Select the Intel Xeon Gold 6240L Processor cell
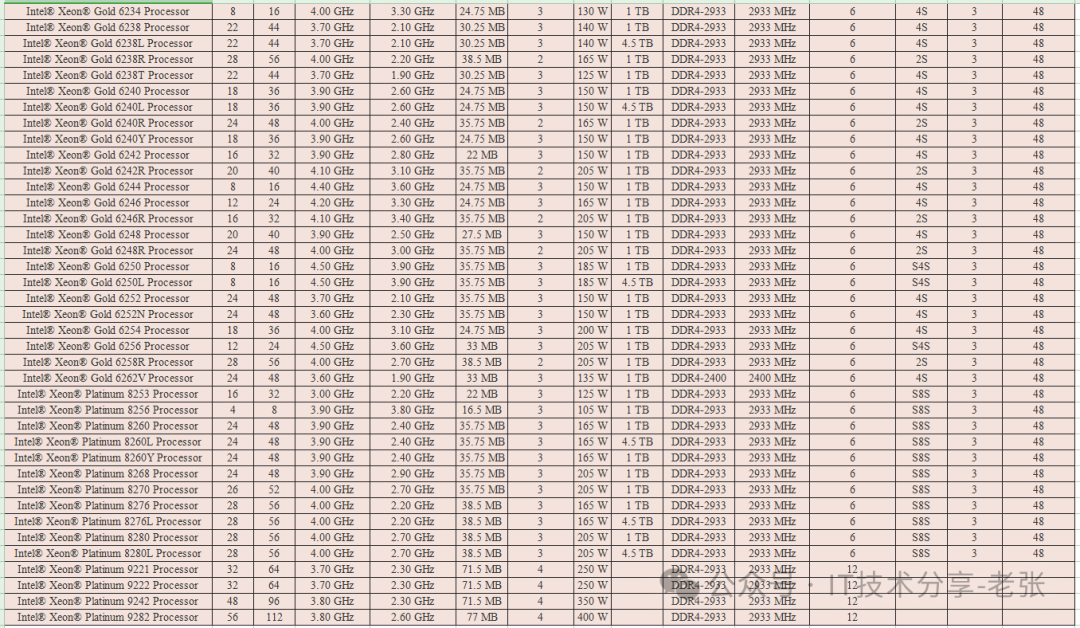Image resolution: width=1080 pixels, height=628 pixels. pyautogui.click(x=107, y=107)
